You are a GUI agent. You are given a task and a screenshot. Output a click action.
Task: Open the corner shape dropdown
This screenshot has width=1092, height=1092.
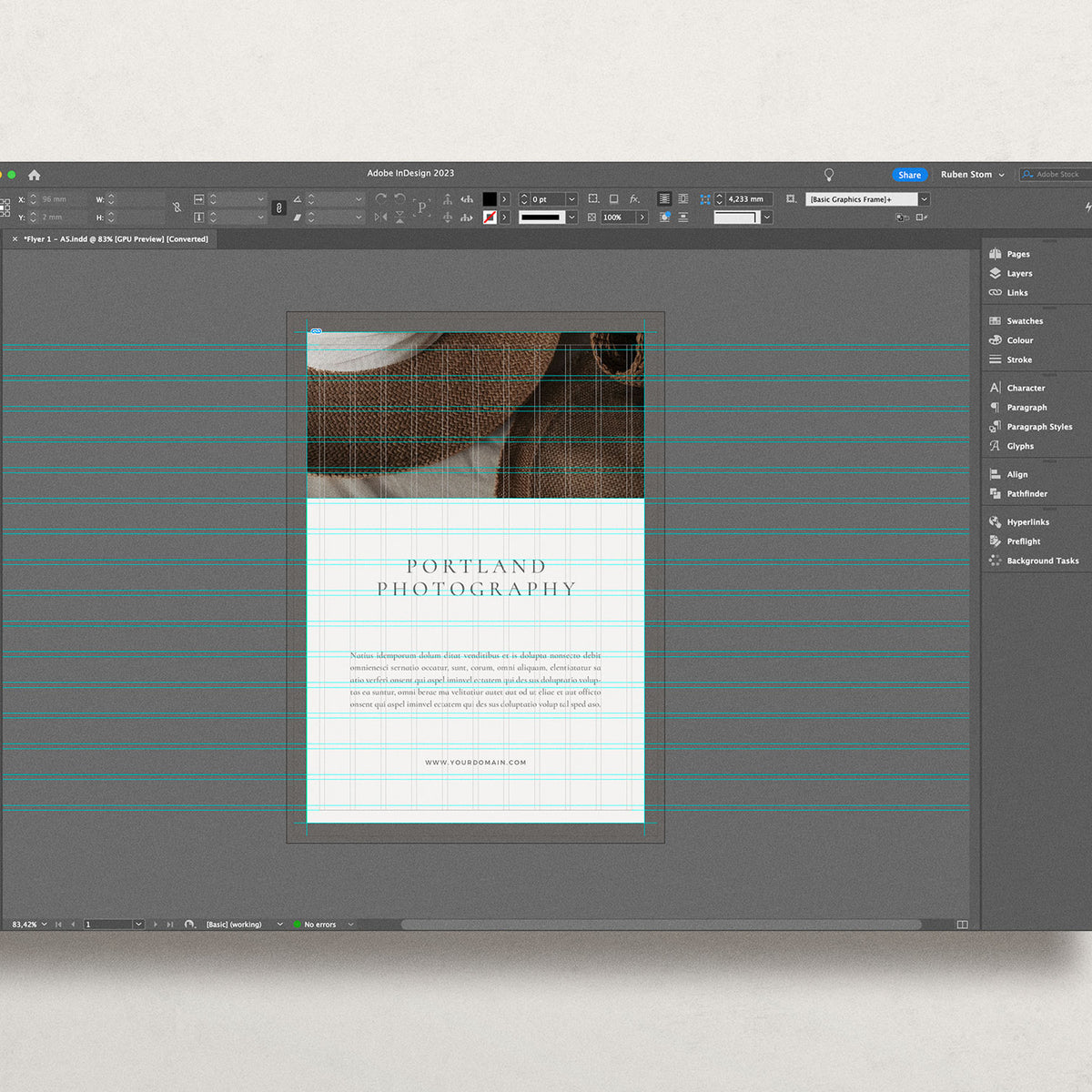[767, 217]
